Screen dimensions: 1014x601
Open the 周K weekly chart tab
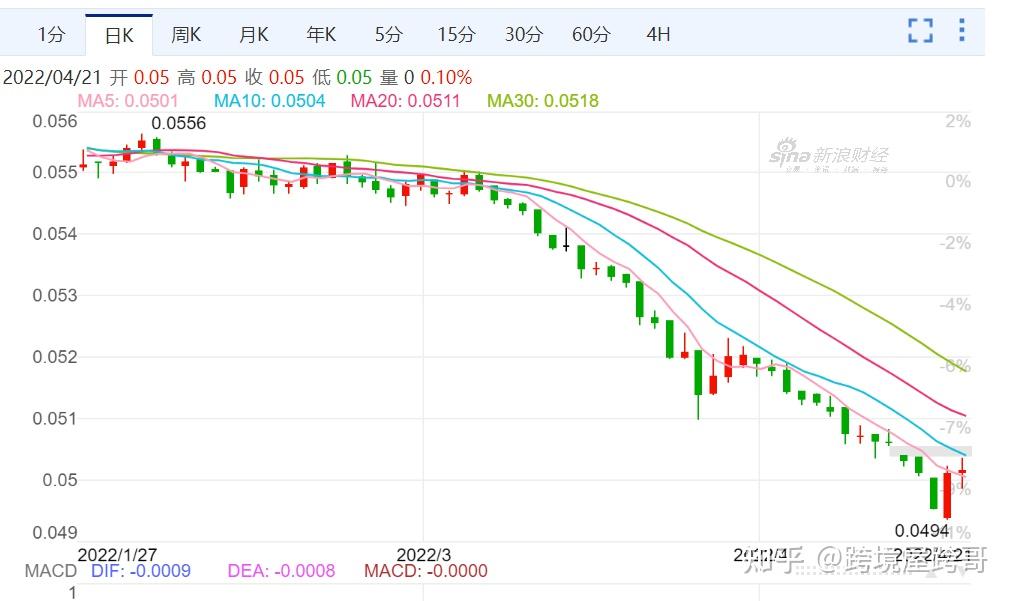pos(186,34)
